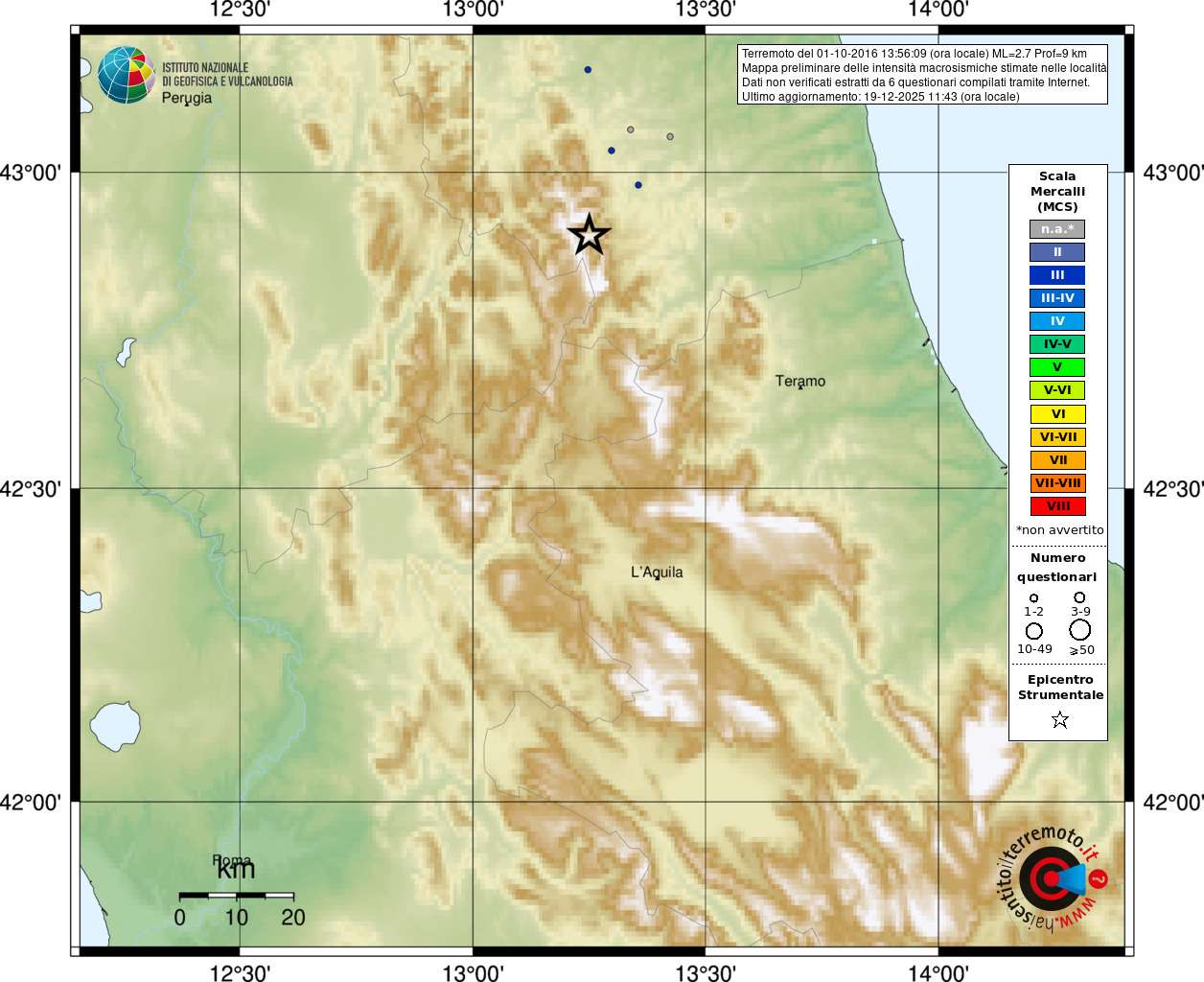Click the ≥50 questionnaires circle symbol
This screenshot has height=982, width=1204.
[1080, 630]
